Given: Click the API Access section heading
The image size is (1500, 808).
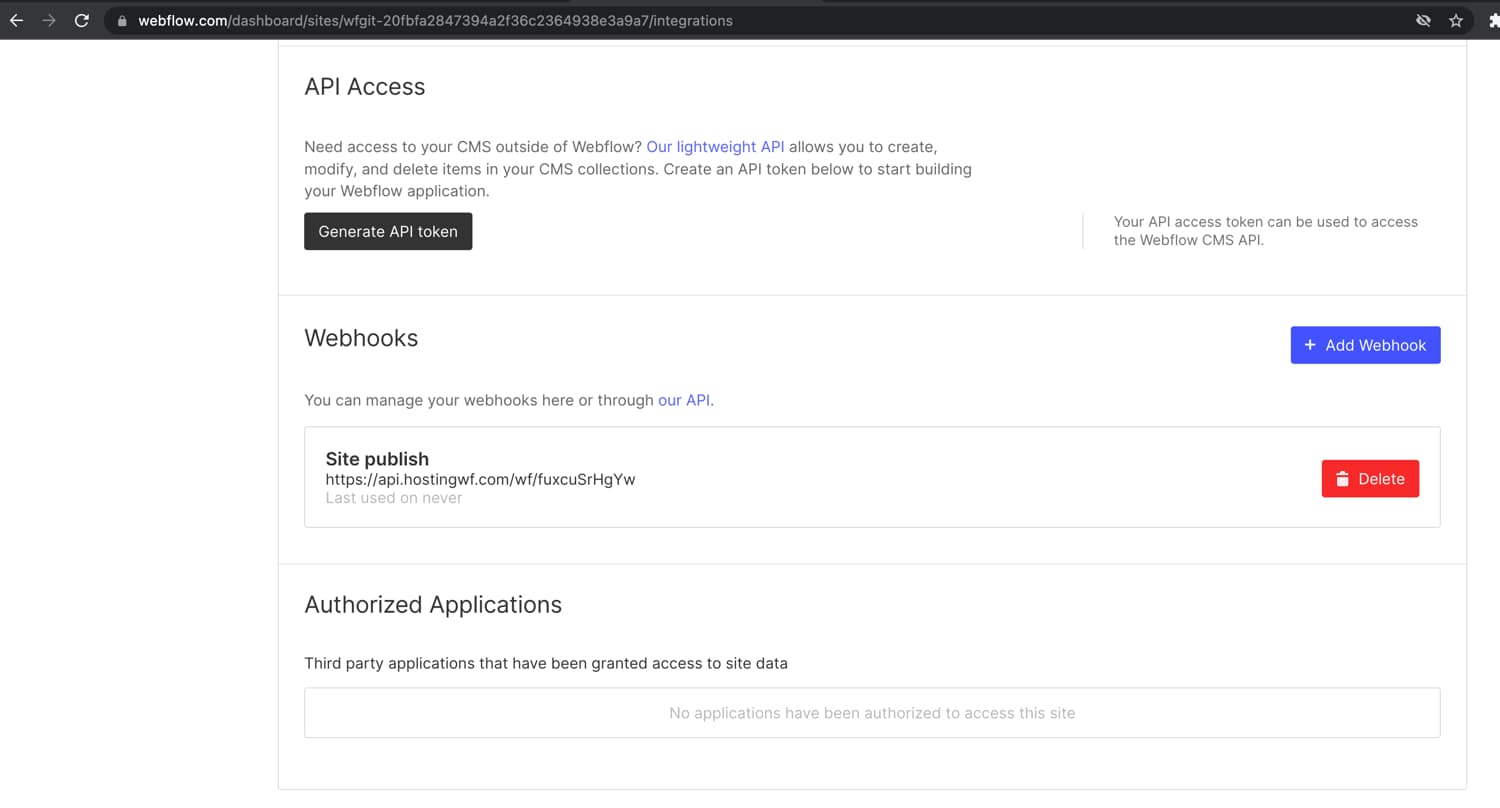Looking at the screenshot, I should (x=365, y=87).
